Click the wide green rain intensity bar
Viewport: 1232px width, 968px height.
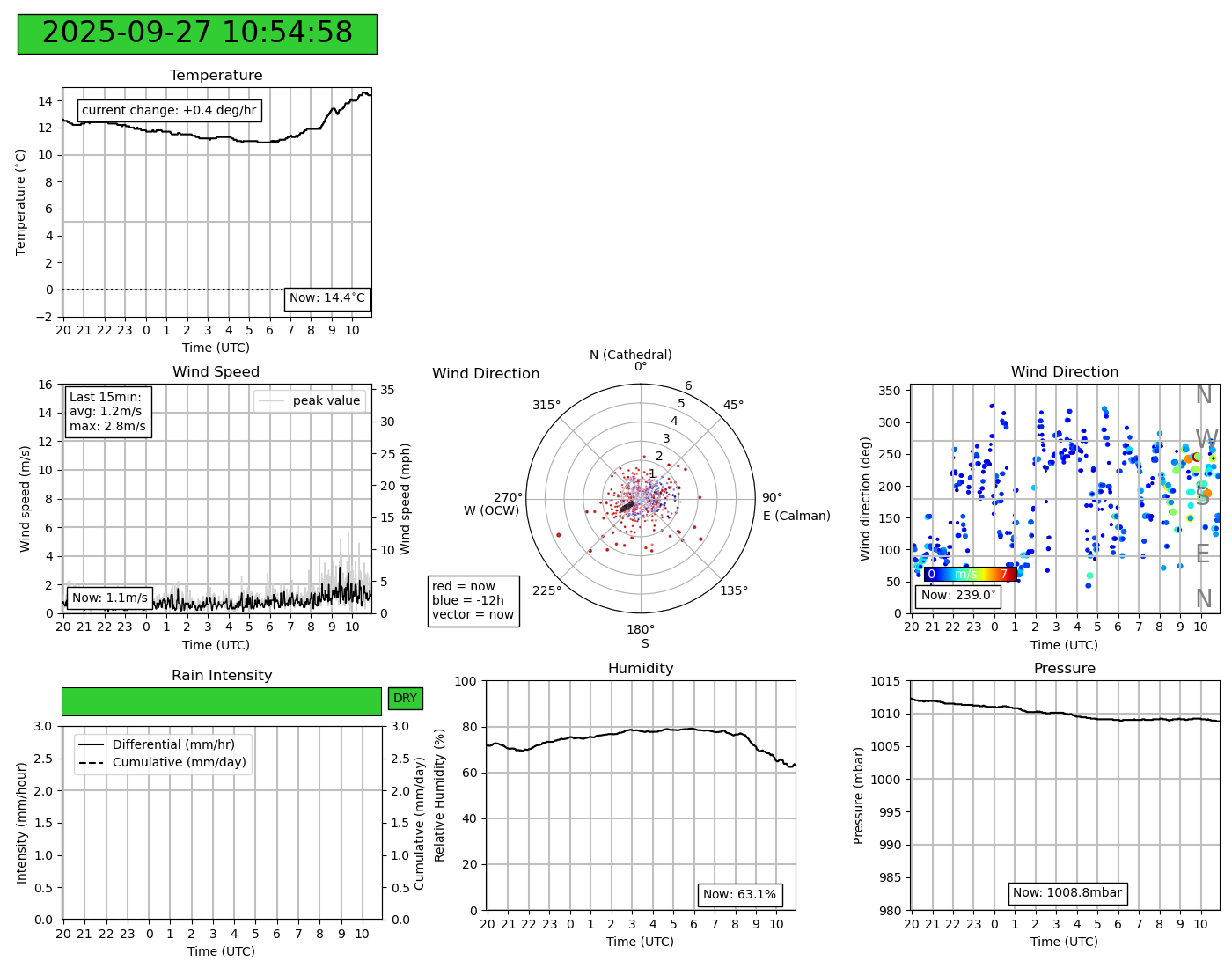coord(221,701)
